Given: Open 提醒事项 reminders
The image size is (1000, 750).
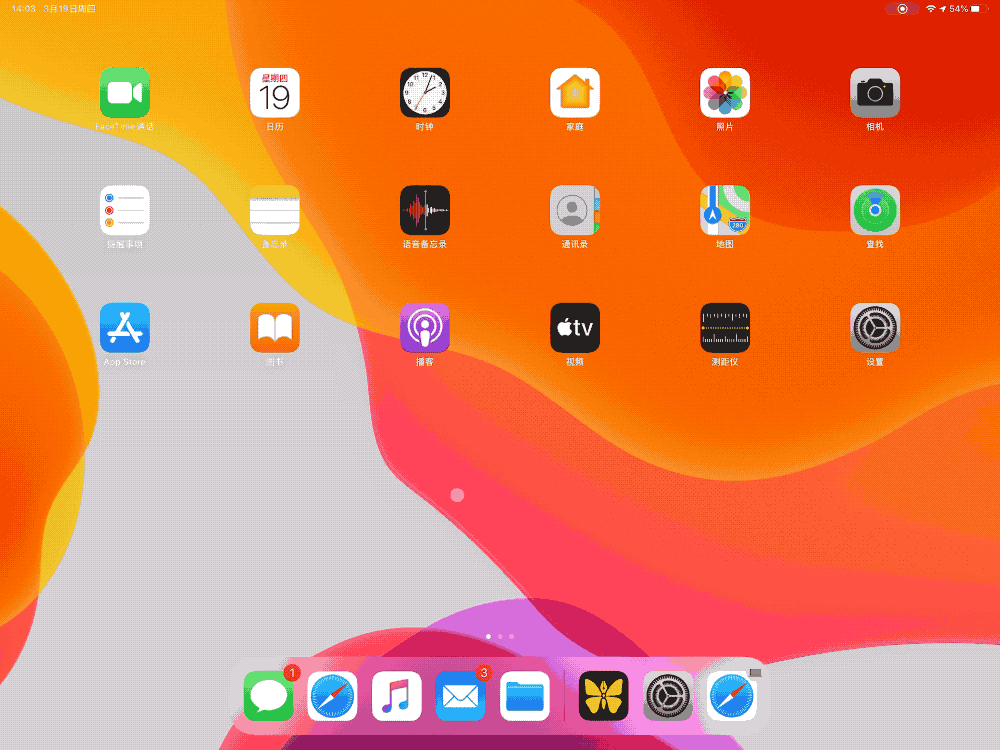Looking at the screenshot, I should [x=125, y=211].
